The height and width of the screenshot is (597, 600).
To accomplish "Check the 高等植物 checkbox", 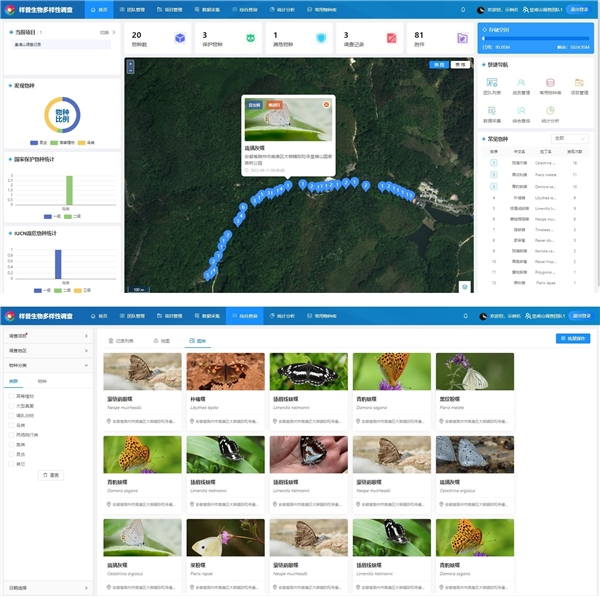I will click(11, 396).
